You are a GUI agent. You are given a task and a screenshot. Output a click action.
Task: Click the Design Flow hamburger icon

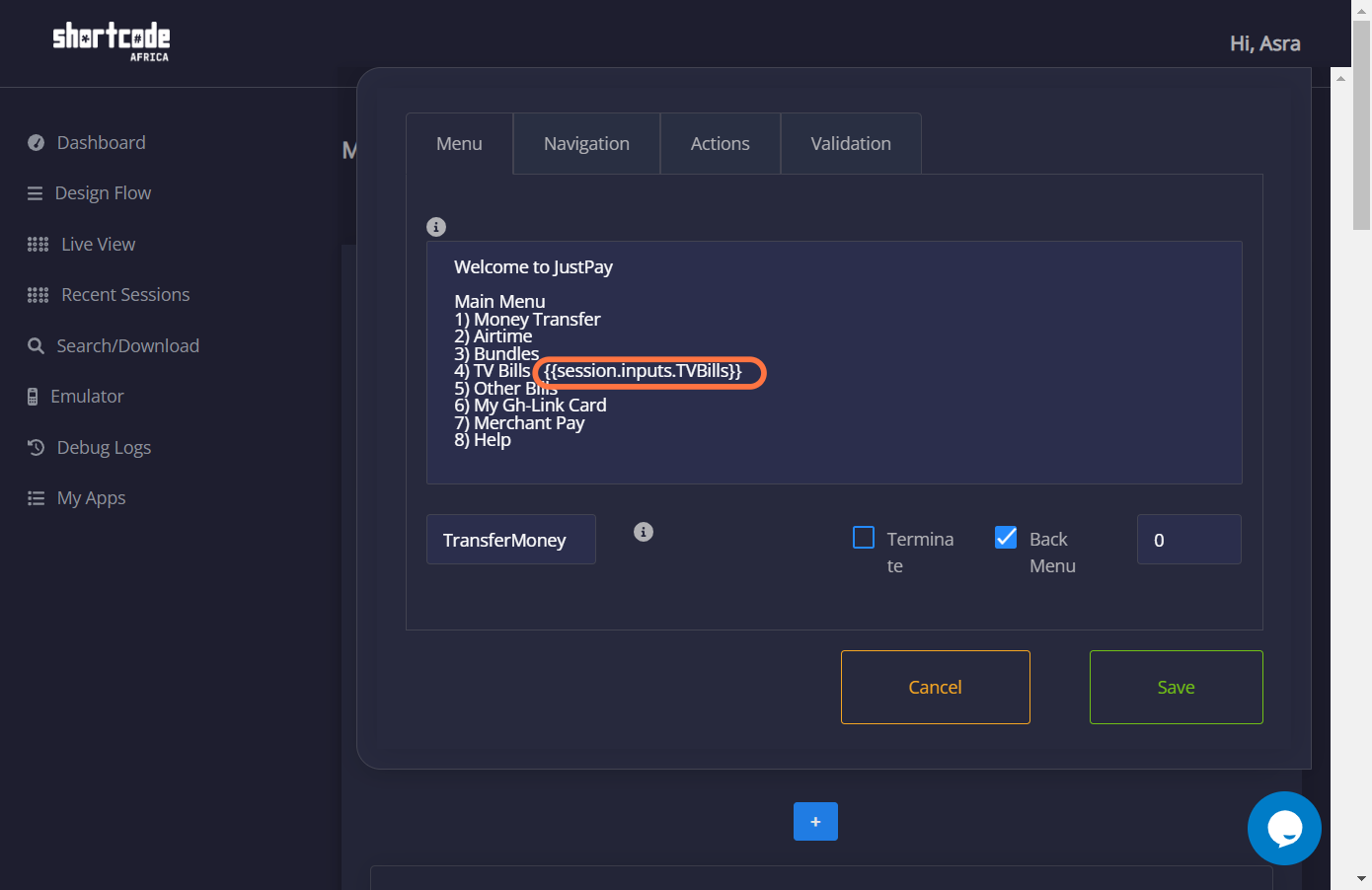tap(36, 193)
